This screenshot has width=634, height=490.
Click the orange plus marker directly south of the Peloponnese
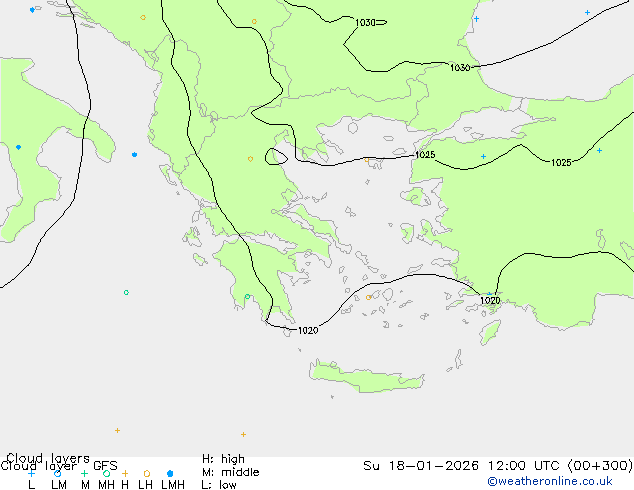point(243,434)
